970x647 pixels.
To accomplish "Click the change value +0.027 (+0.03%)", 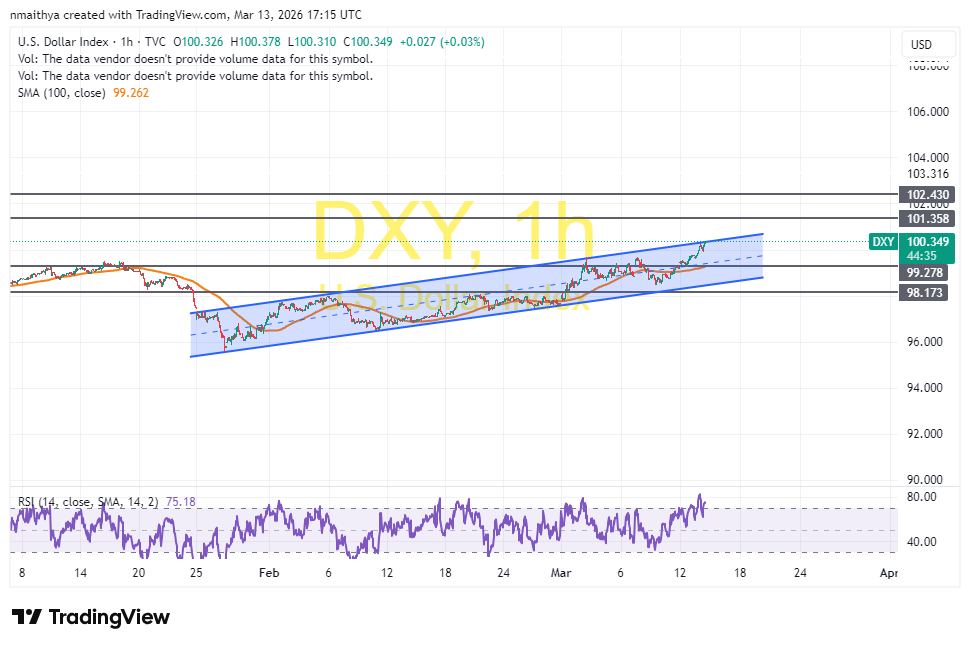I will pos(442,42).
